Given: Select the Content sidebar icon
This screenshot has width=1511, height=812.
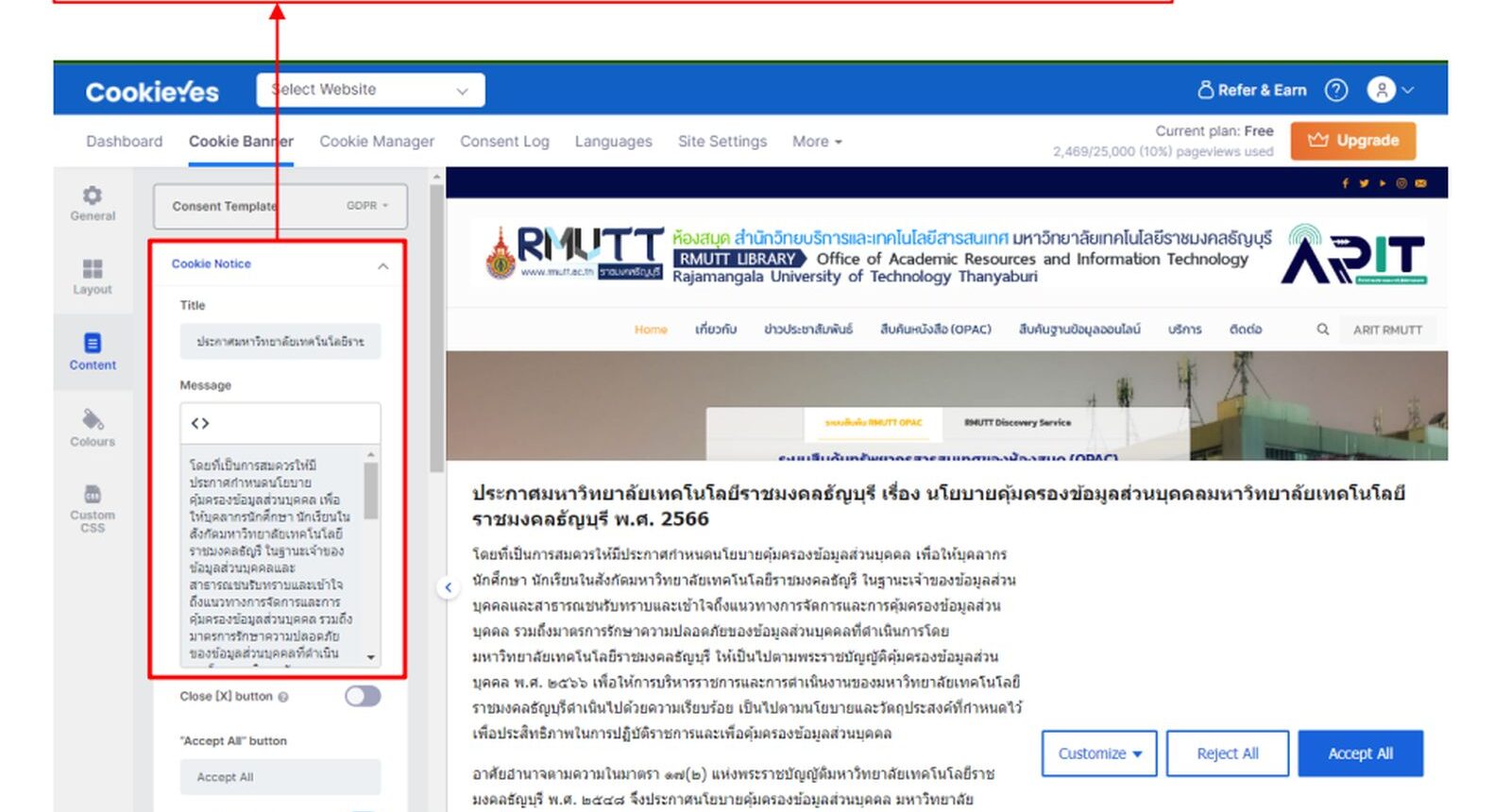Looking at the screenshot, I should point(92,343).
